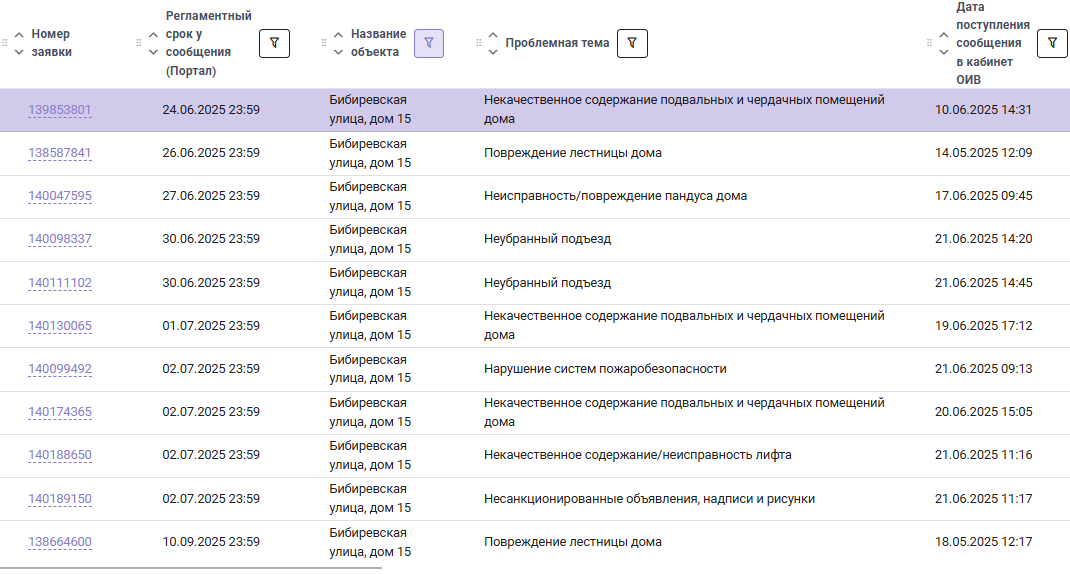
Task: Open filter for Проблемная тема column
Action: coord(632,43)
